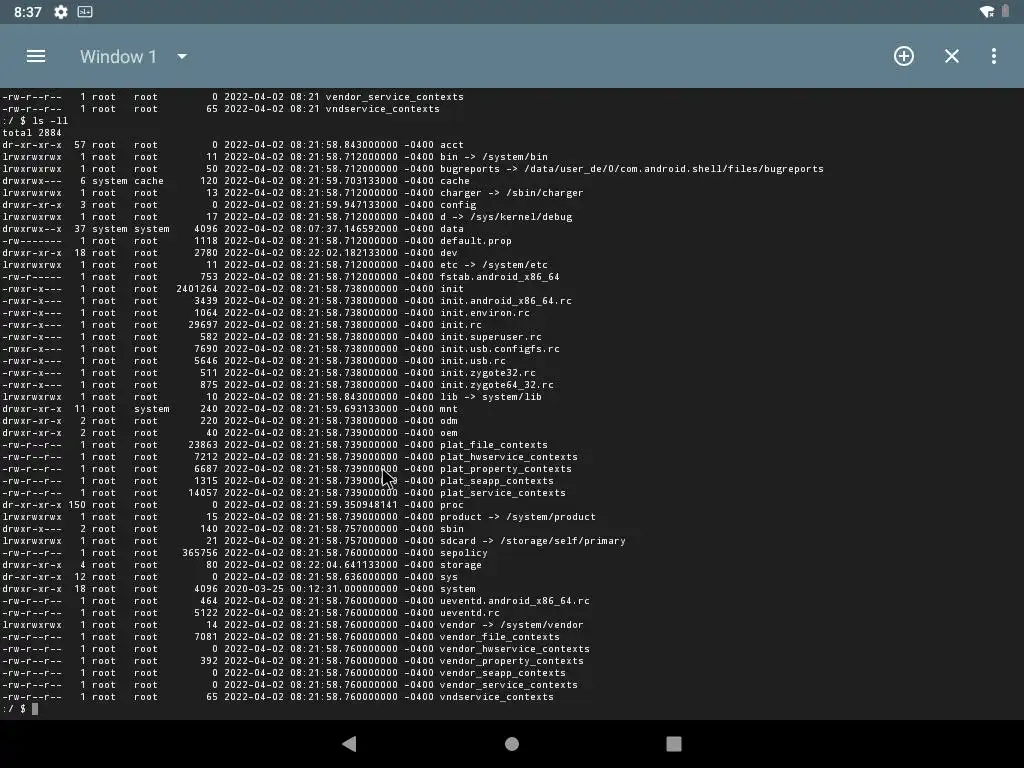The image size is (1024, 768).
Task: Click the 'odm' directory name
Action: click(449, 421)
